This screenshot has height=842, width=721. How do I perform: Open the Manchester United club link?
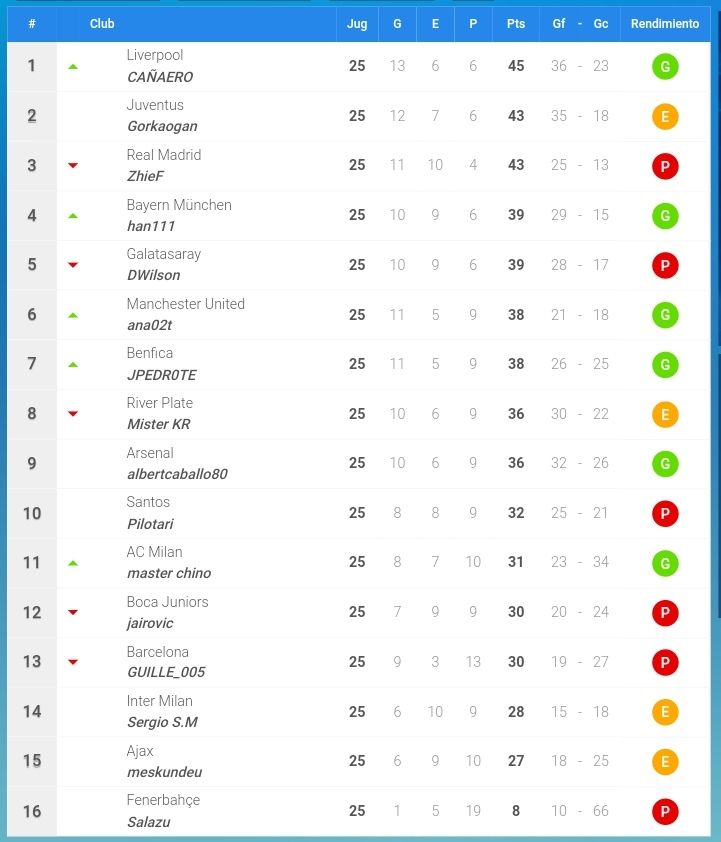[185, 304]
